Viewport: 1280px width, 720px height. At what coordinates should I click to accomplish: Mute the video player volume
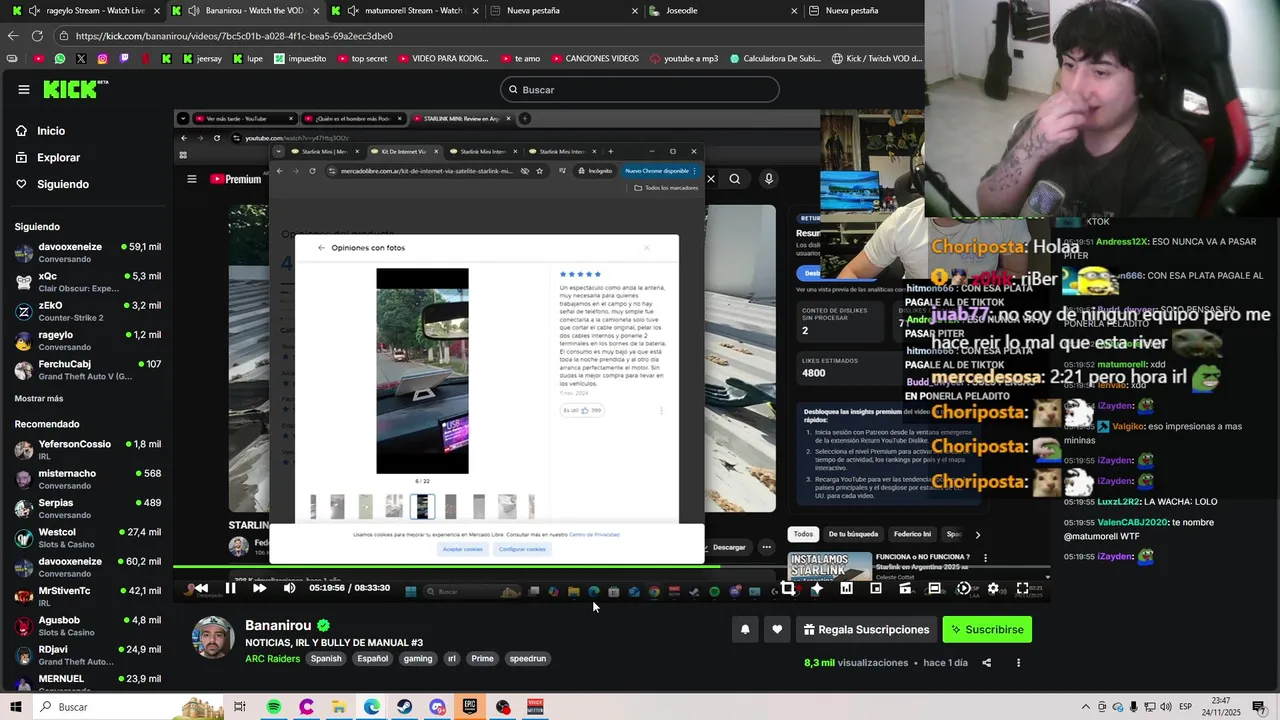click(x=289, y=588)
